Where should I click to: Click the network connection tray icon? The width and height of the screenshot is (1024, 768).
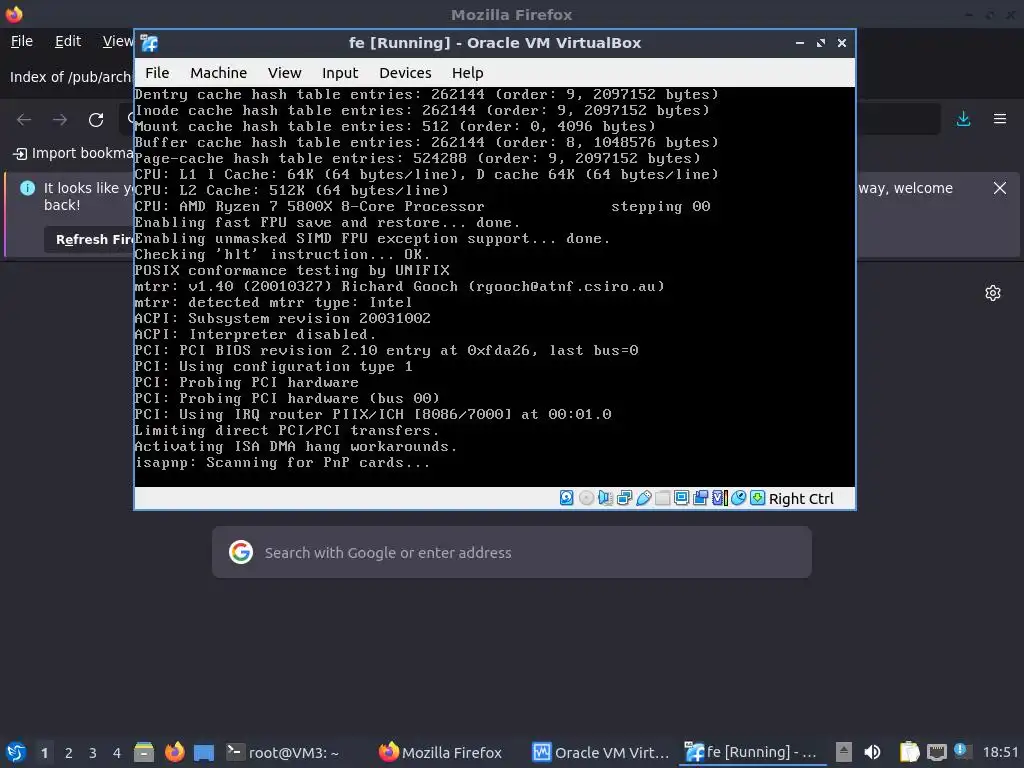point(936,752)
